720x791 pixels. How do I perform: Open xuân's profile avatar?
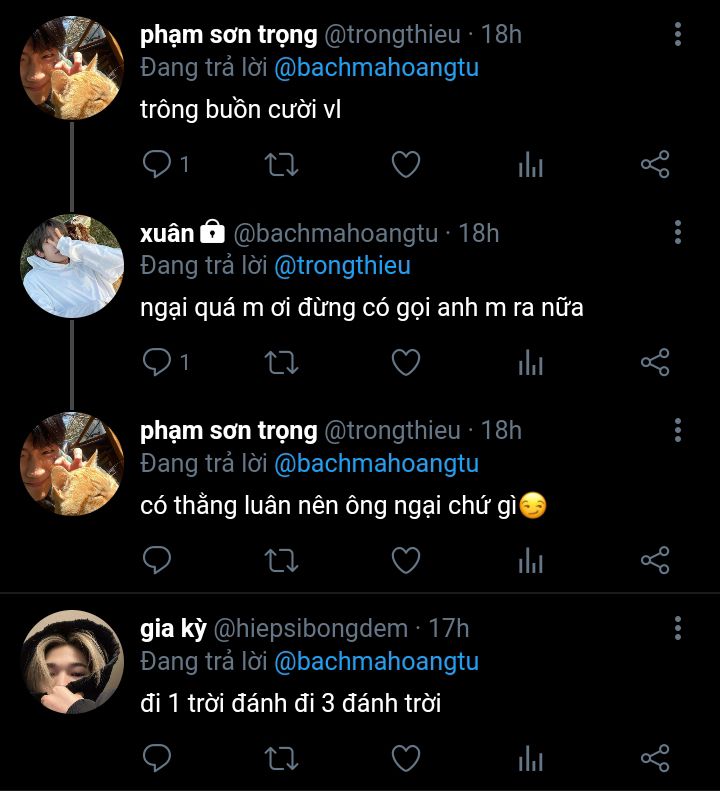[72, 266]
